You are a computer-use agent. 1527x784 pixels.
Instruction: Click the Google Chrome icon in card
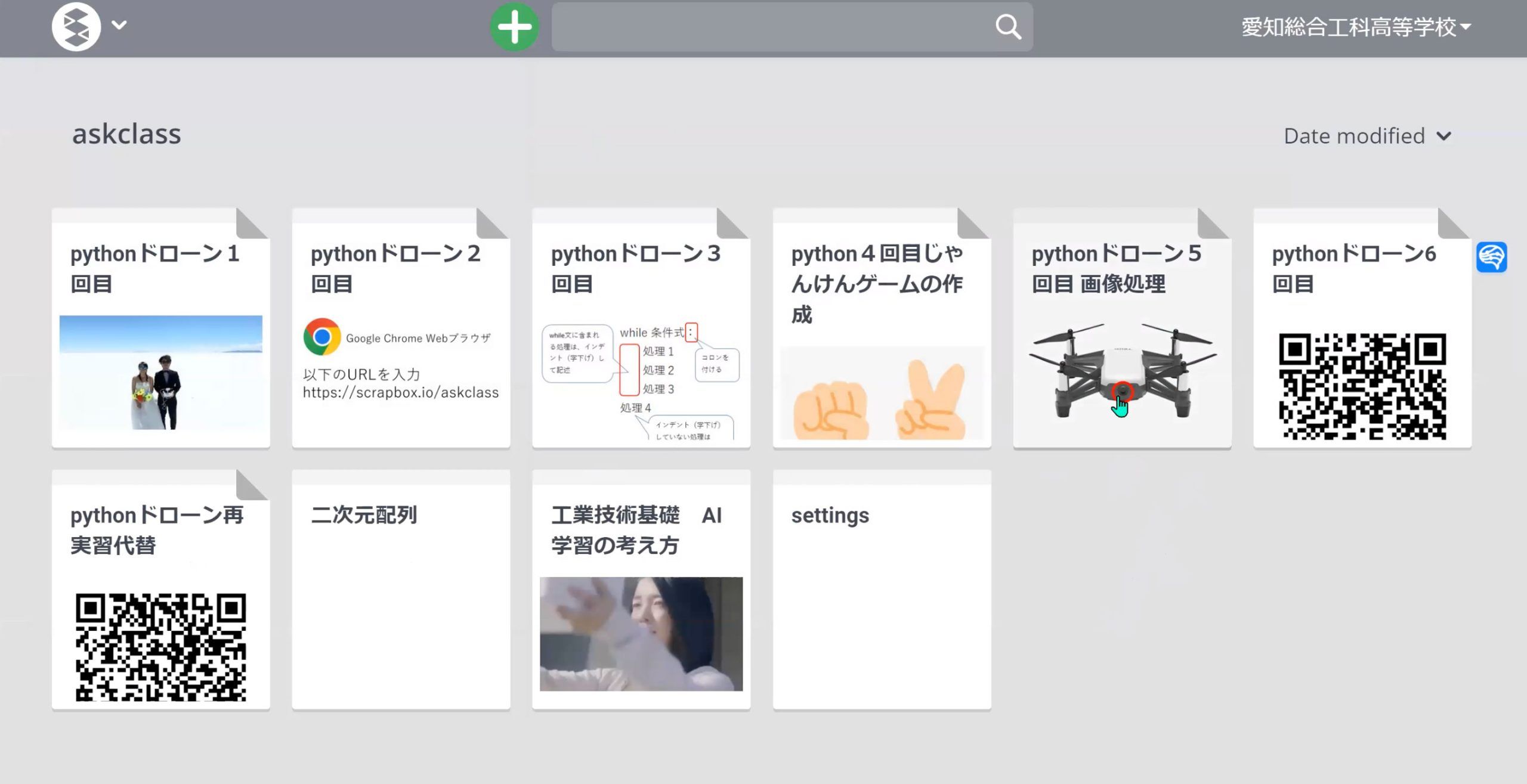click(x=322, y=337)
